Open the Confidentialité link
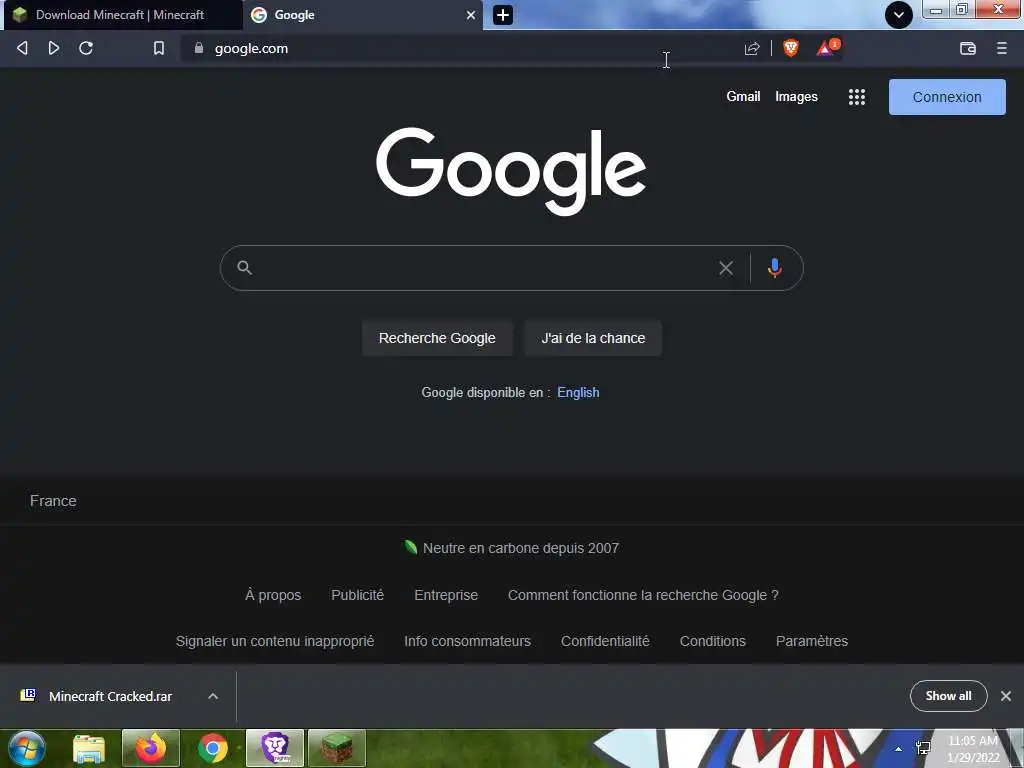1024x768 pixels. click(x=605, y=641)
